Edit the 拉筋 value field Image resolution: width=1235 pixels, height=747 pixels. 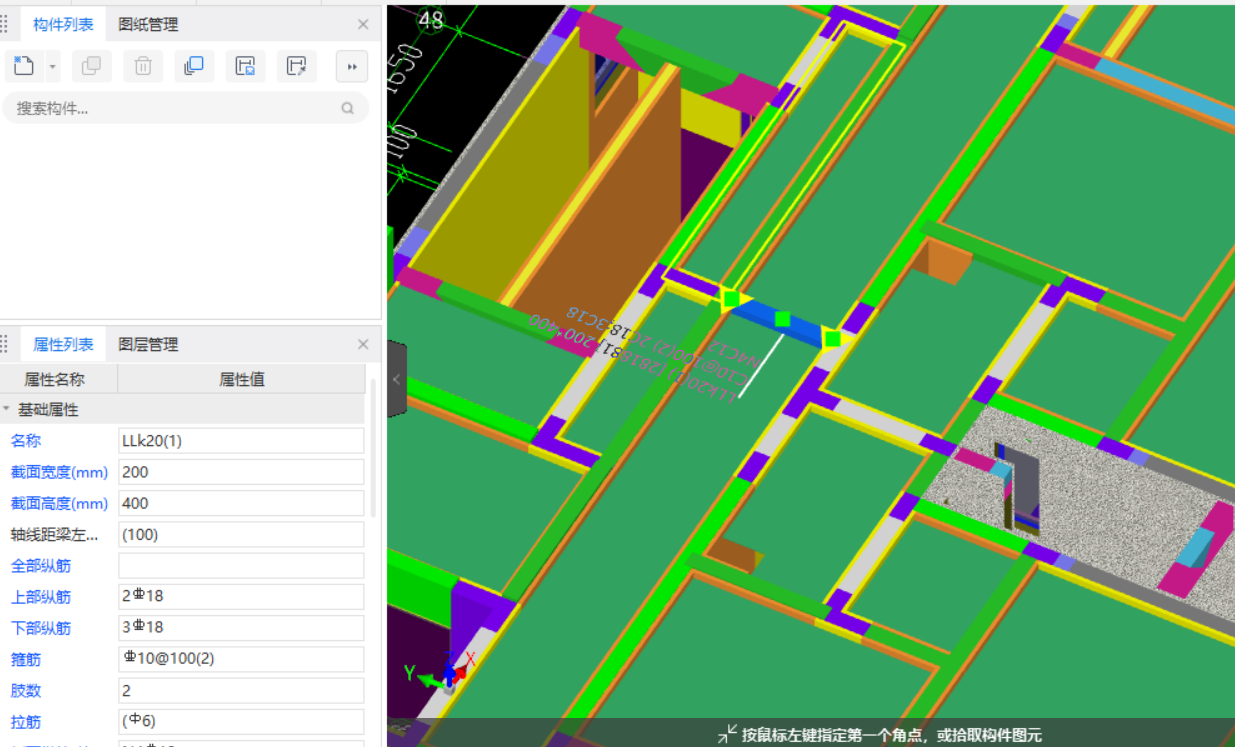click(241, 722)
